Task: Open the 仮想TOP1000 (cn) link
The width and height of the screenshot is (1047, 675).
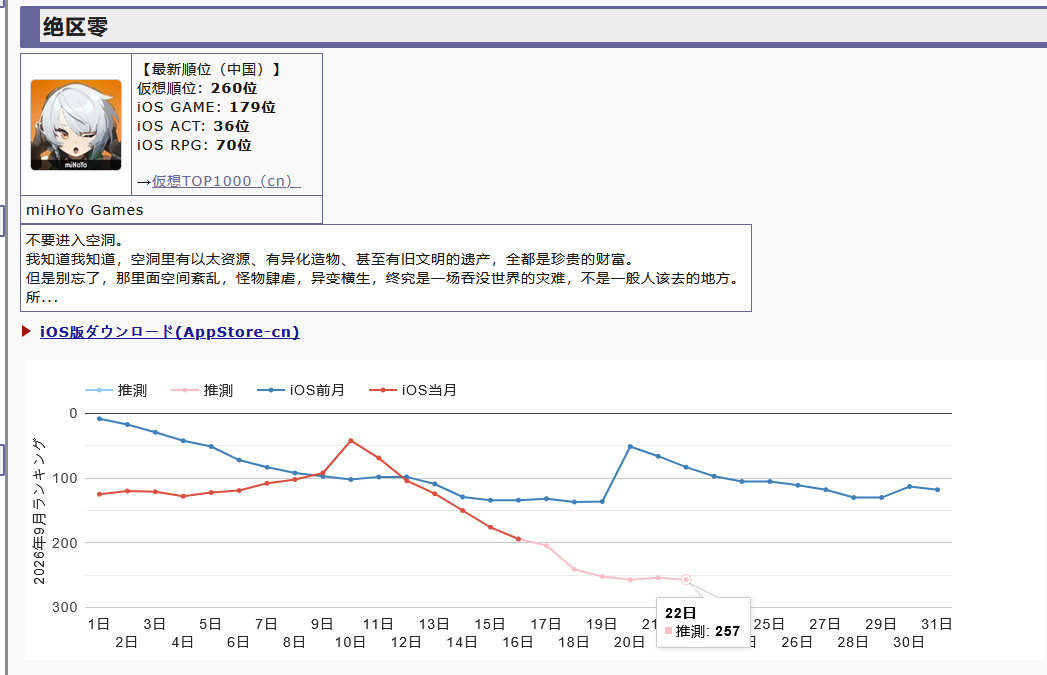Action: pyautogui.click(x=226, y=181)
